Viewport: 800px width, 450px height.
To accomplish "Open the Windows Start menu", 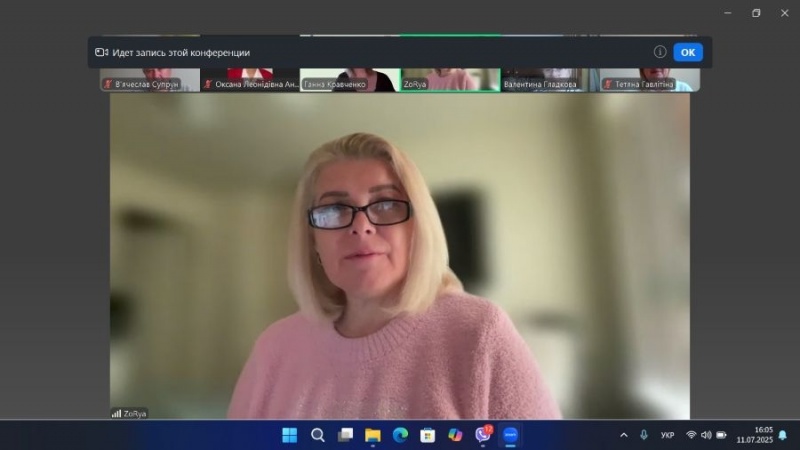I will [x=289, y=435].
